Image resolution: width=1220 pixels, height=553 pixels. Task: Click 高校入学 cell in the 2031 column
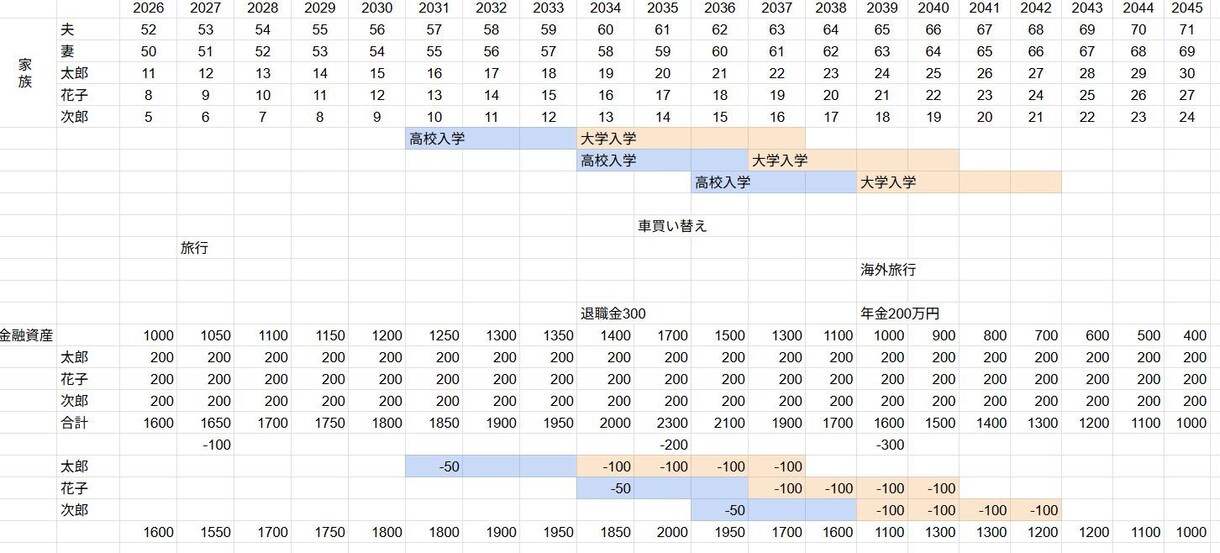[437, 139]
